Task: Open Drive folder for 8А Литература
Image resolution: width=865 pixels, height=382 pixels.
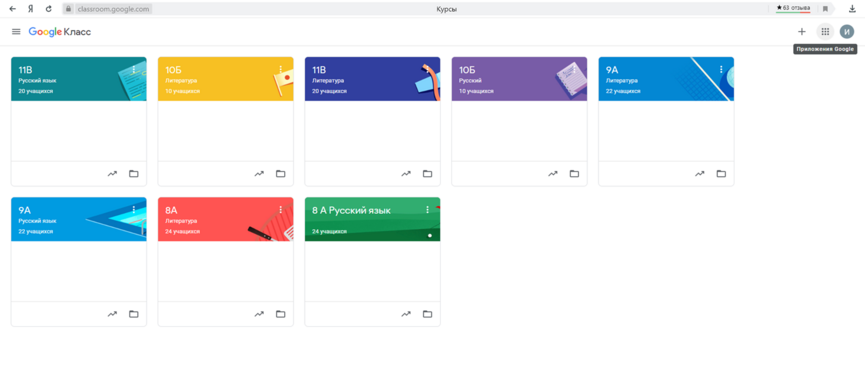Action: (280, 314)
